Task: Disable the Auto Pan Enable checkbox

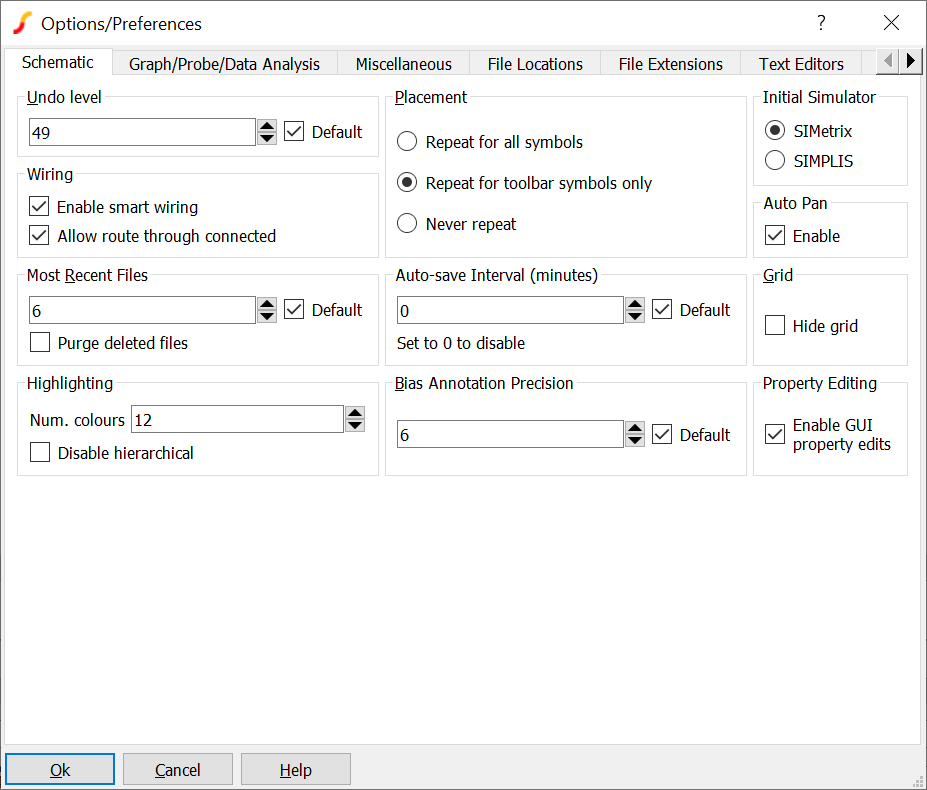Action: pos(775,236)
